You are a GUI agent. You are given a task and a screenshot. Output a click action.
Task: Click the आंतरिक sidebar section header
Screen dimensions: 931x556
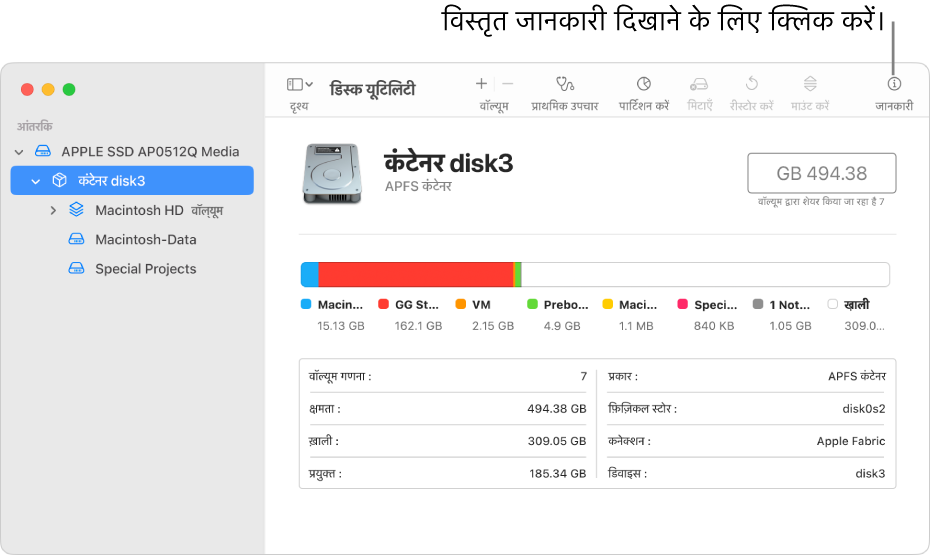coord(34,127)
